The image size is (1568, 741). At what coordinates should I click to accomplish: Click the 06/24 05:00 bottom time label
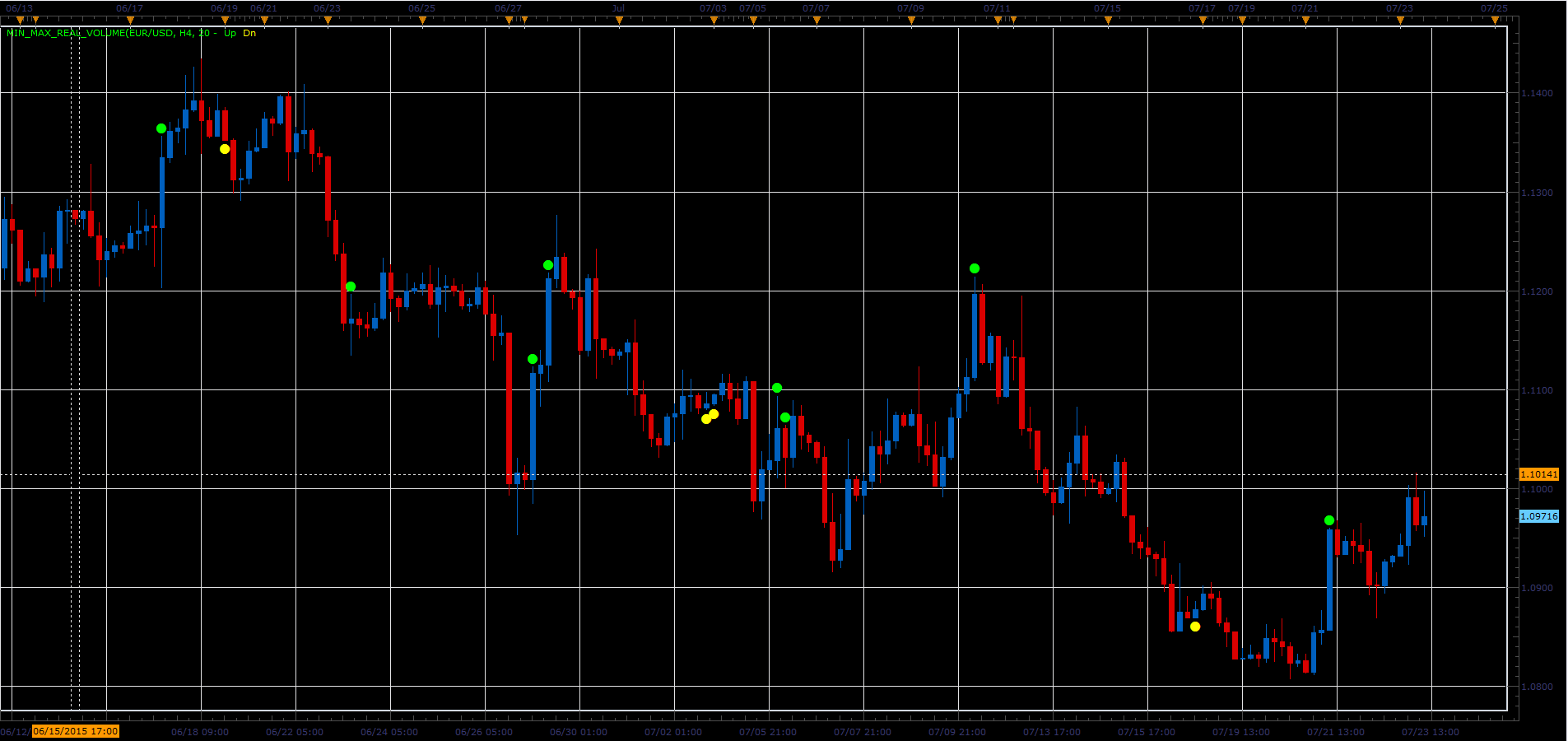tap(389, 732)
